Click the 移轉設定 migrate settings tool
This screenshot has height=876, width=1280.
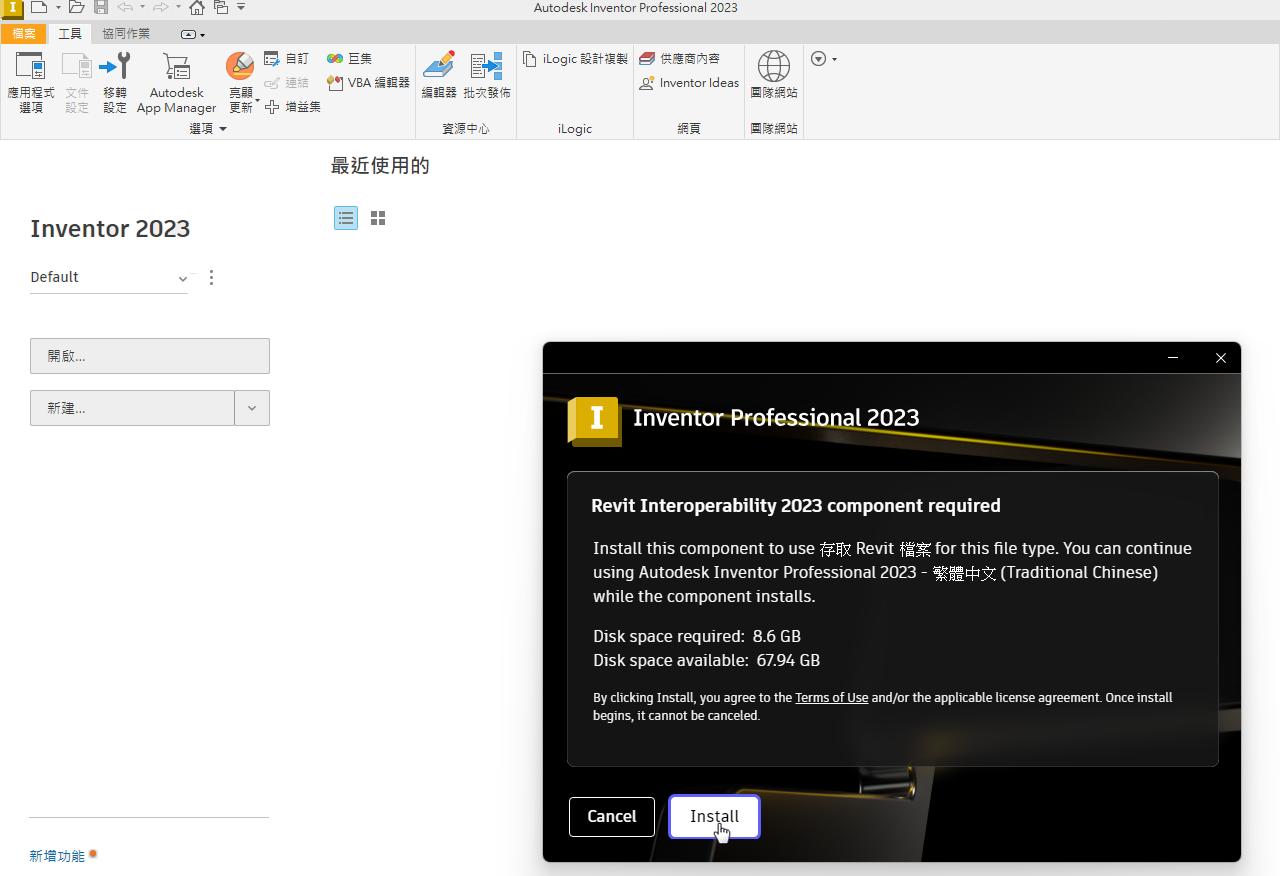(115, 83)
